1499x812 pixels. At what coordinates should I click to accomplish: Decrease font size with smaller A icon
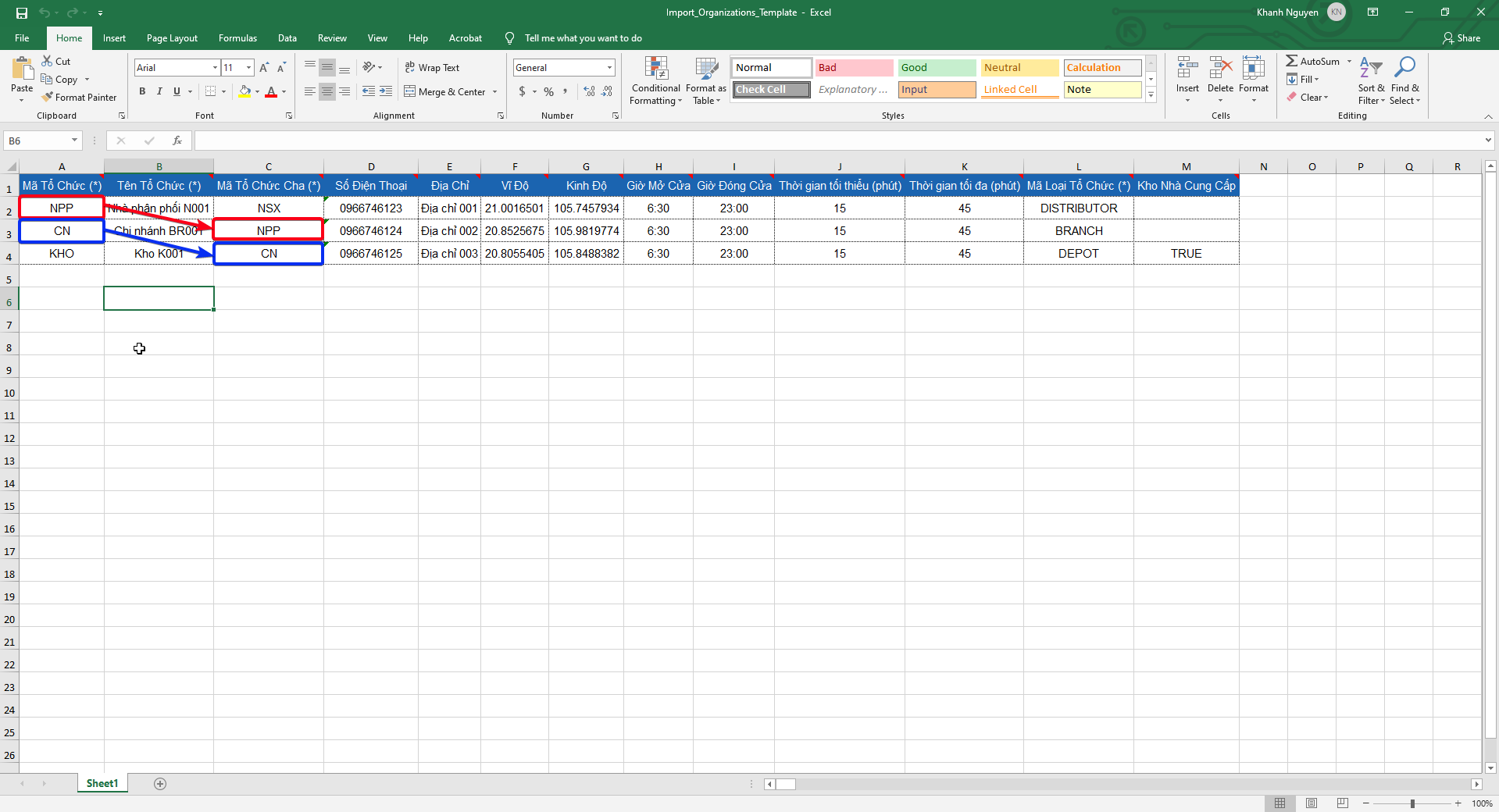[281, 68]
